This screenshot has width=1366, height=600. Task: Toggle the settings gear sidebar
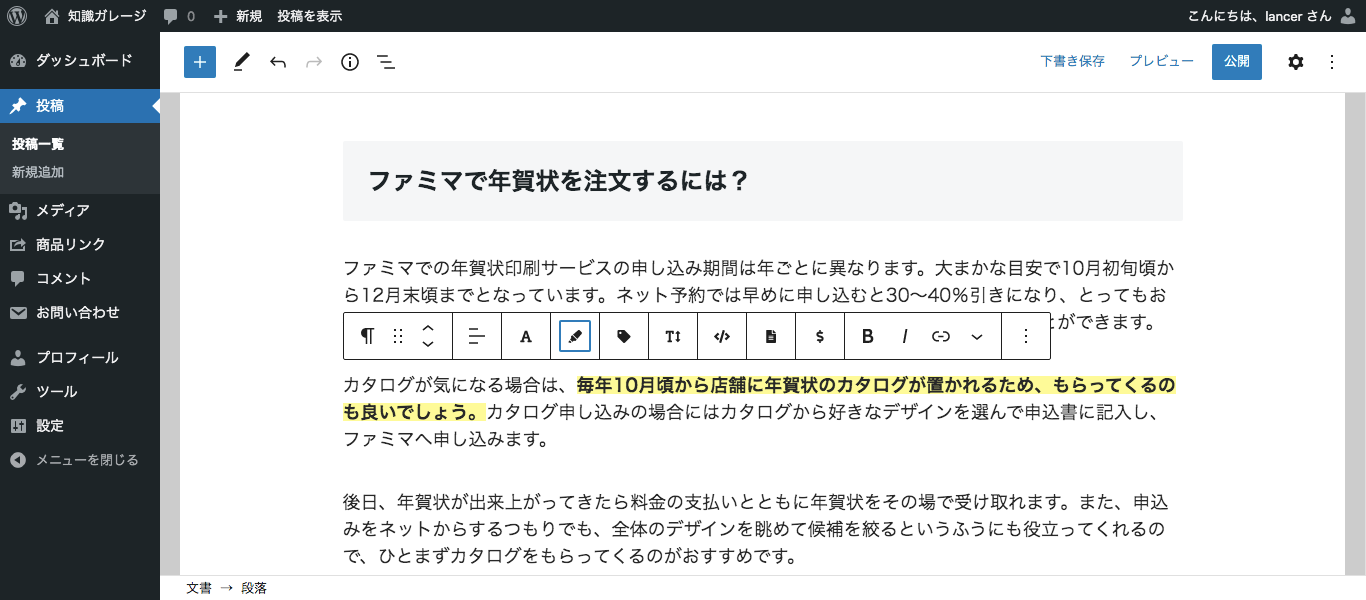pos(1296,62)
